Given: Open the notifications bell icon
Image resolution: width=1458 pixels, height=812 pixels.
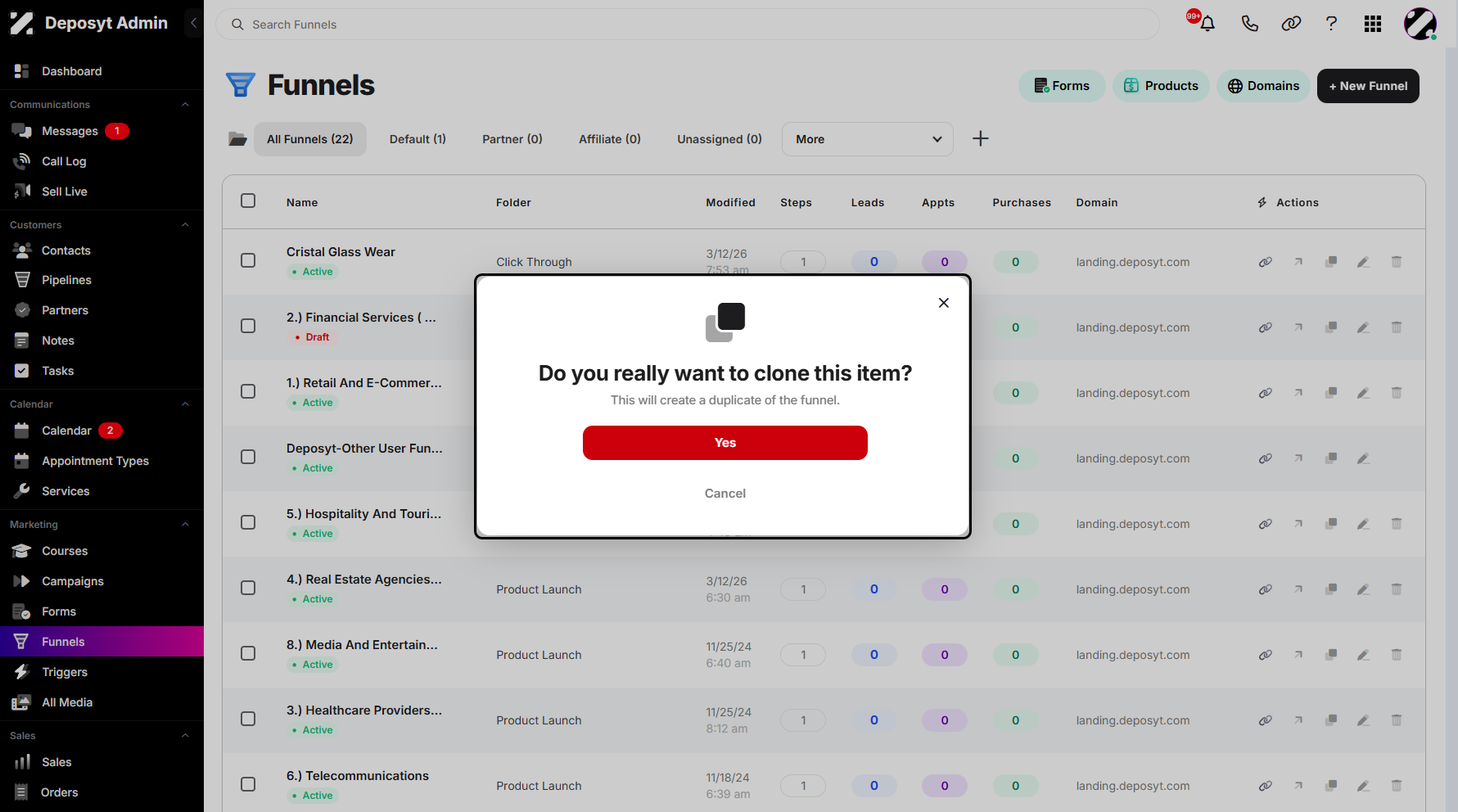Looking at the screenshot, I should (1207, 24).
